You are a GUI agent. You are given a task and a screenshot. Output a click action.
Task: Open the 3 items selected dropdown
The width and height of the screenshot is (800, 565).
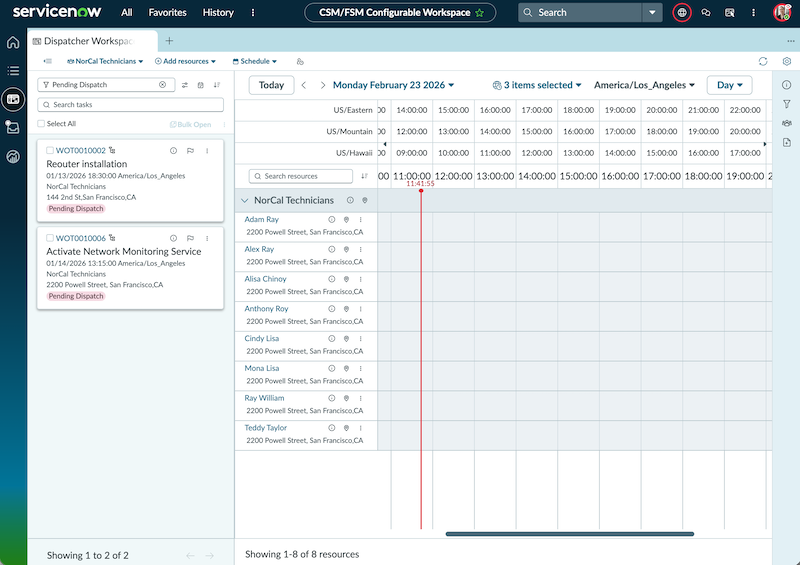pyautogui.click(x=537, y=85)
